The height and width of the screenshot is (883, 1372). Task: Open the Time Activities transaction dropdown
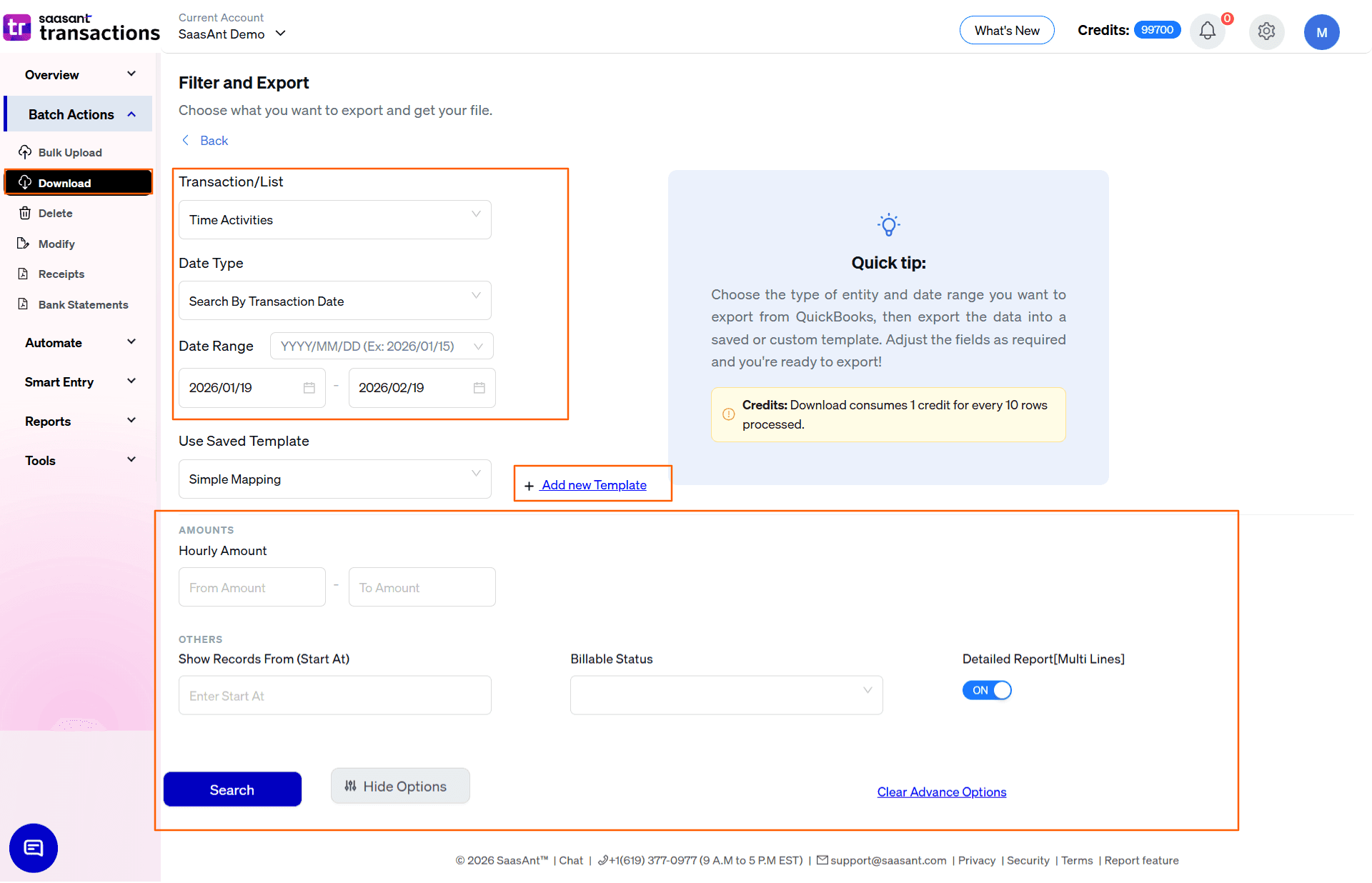tap(334, 219)
